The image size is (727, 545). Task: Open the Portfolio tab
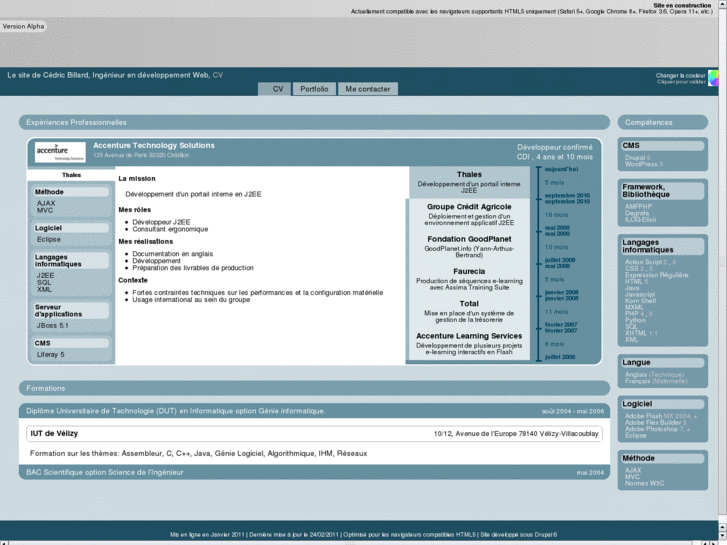314,89
